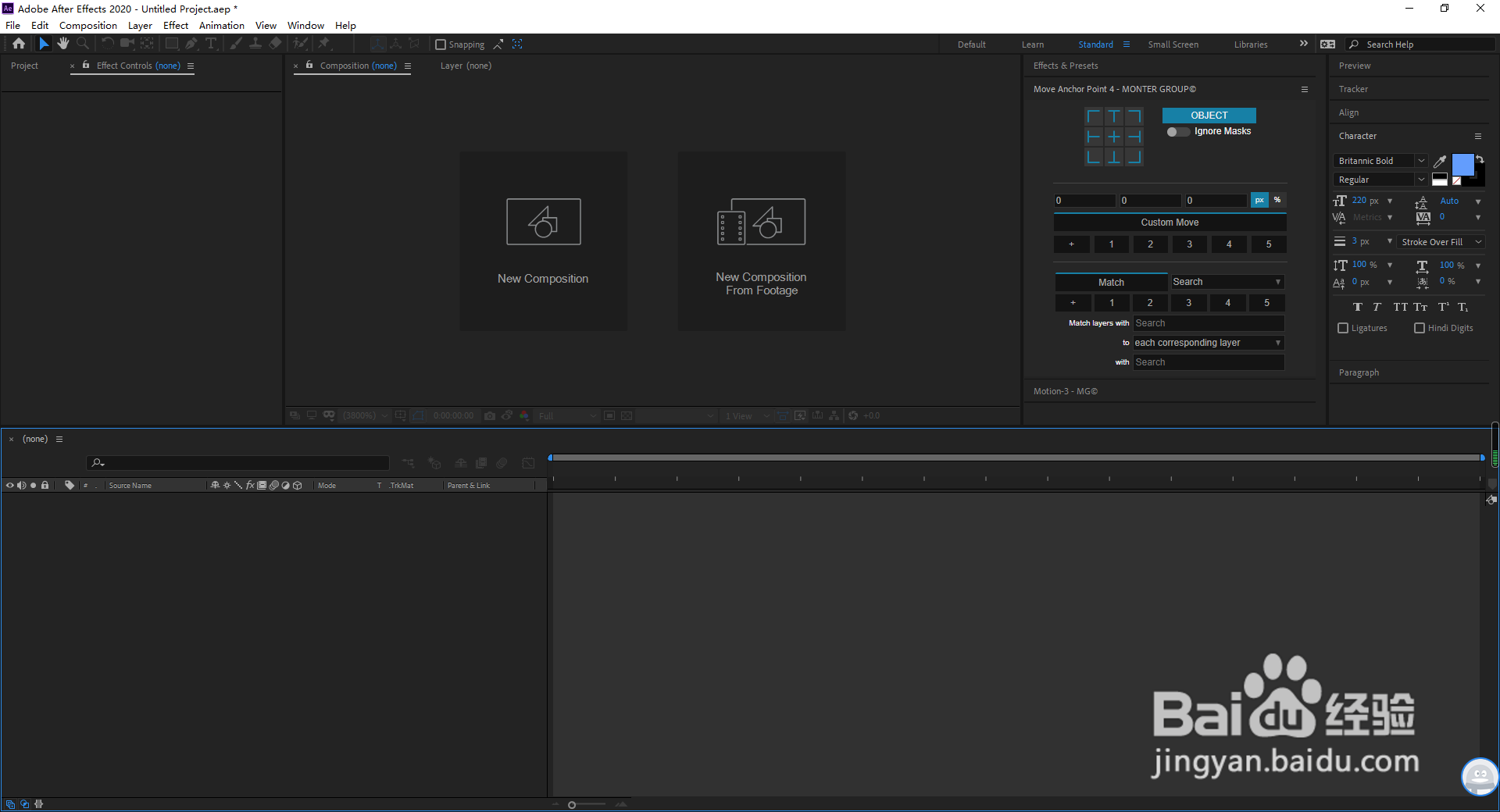
Task: Switch to the Project tab
Action: point(24,66)
